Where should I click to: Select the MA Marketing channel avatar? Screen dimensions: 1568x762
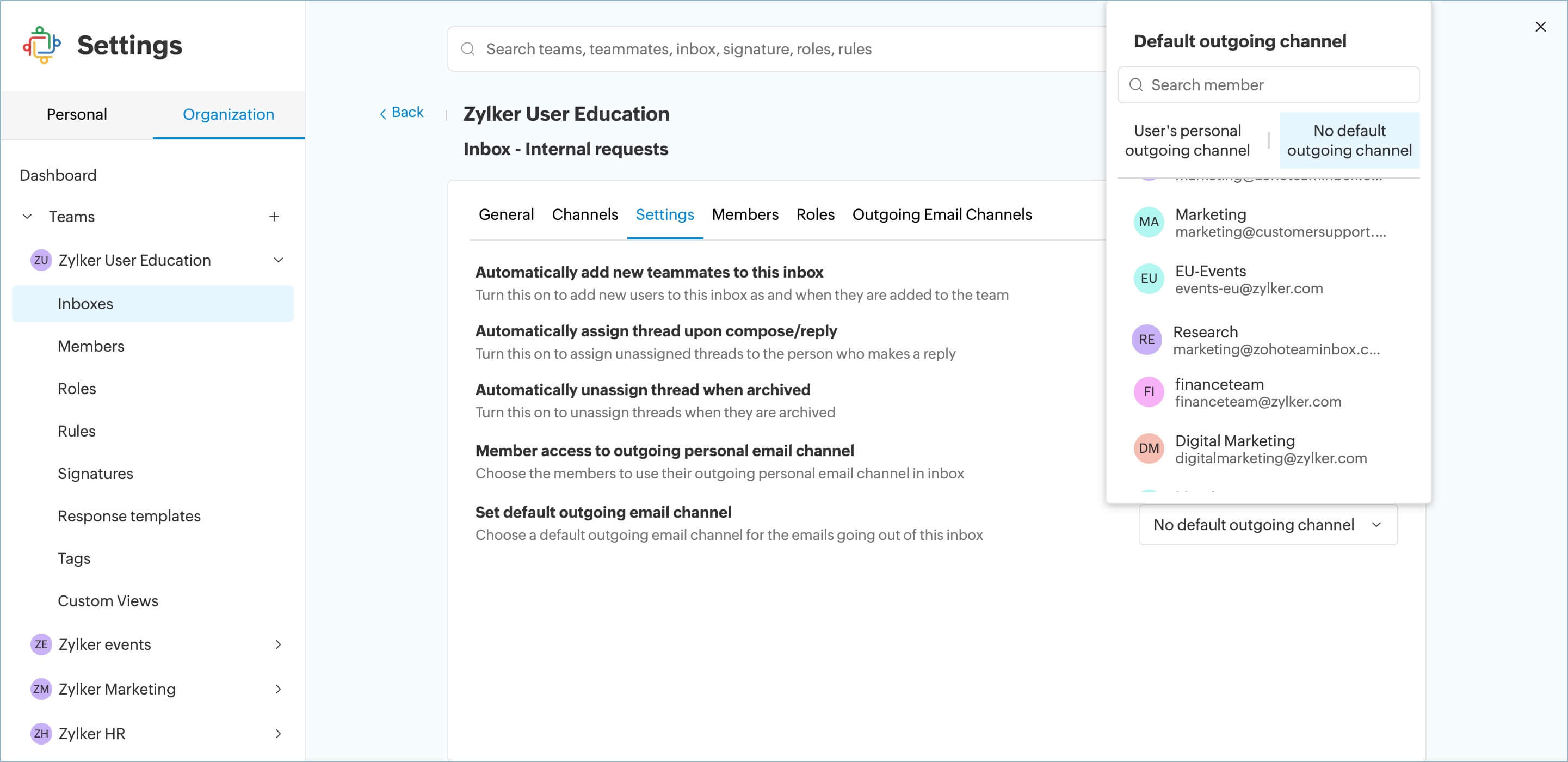click(1148, 222)
